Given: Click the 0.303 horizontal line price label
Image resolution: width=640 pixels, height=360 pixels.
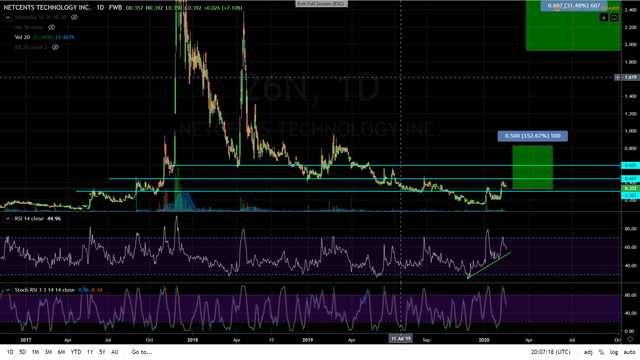Looking at the screenshot, I should [630, 196].
